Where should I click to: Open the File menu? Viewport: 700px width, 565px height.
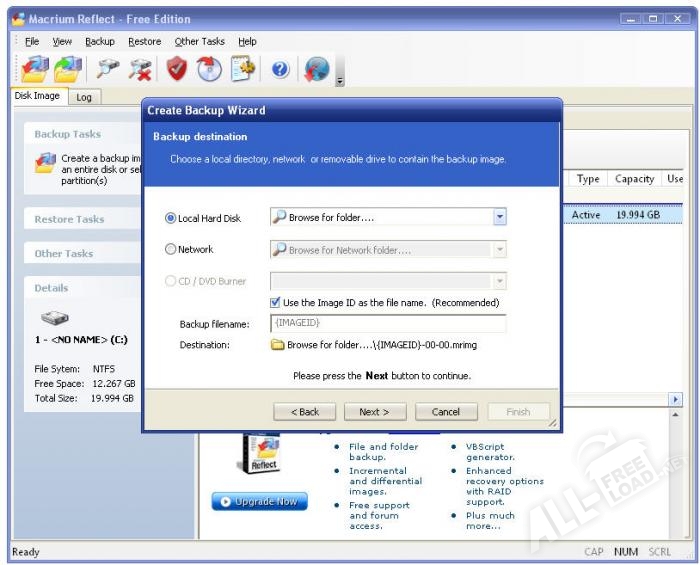coord(32,42)
